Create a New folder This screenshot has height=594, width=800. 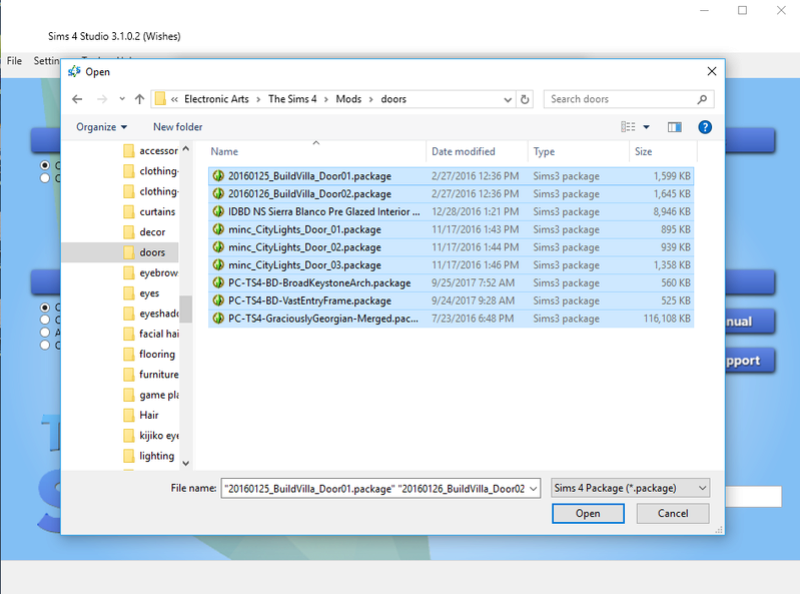178,127
